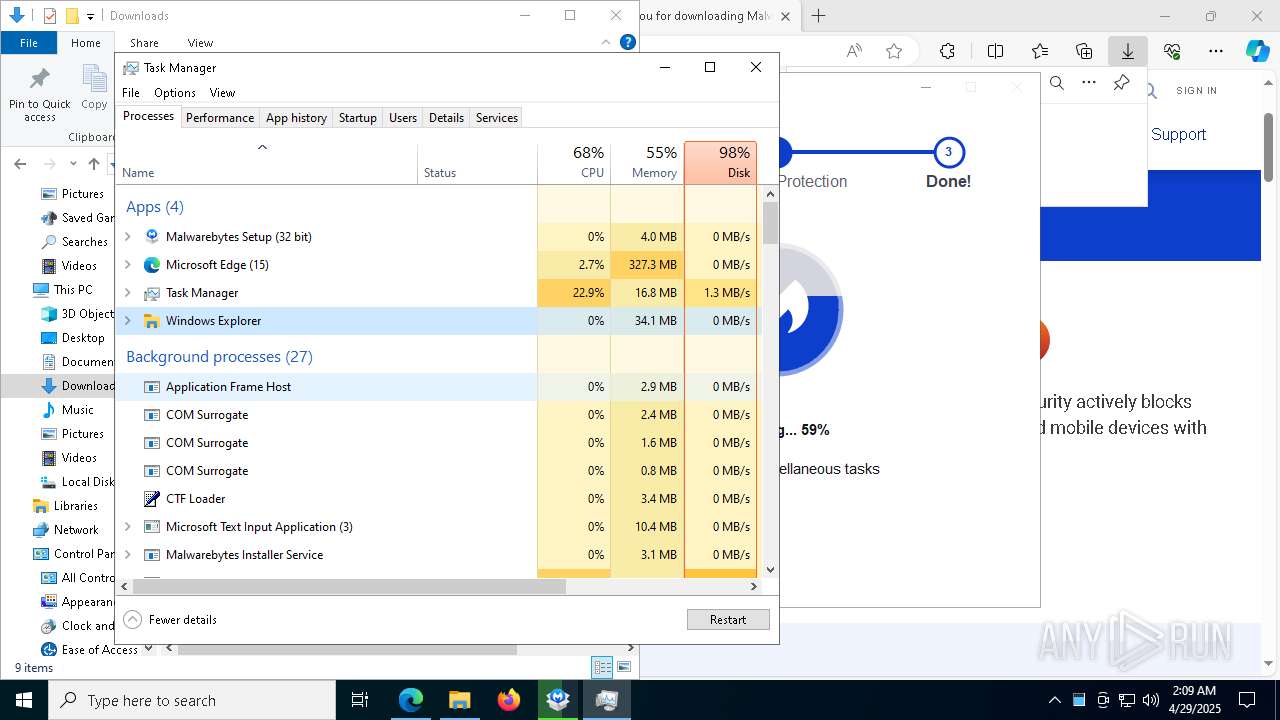Sort processes by Memory column
1280x720 pixels.
point(647,163)
